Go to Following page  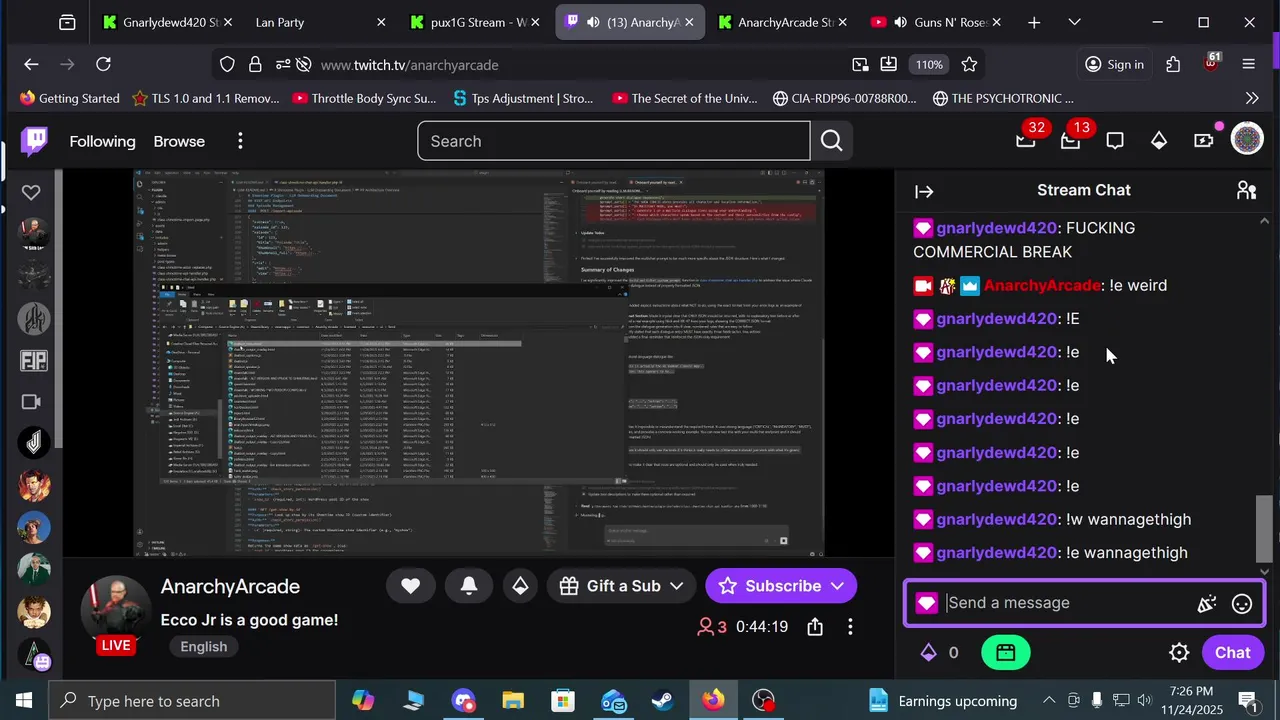pyautogui.click(x=102, y=141)
